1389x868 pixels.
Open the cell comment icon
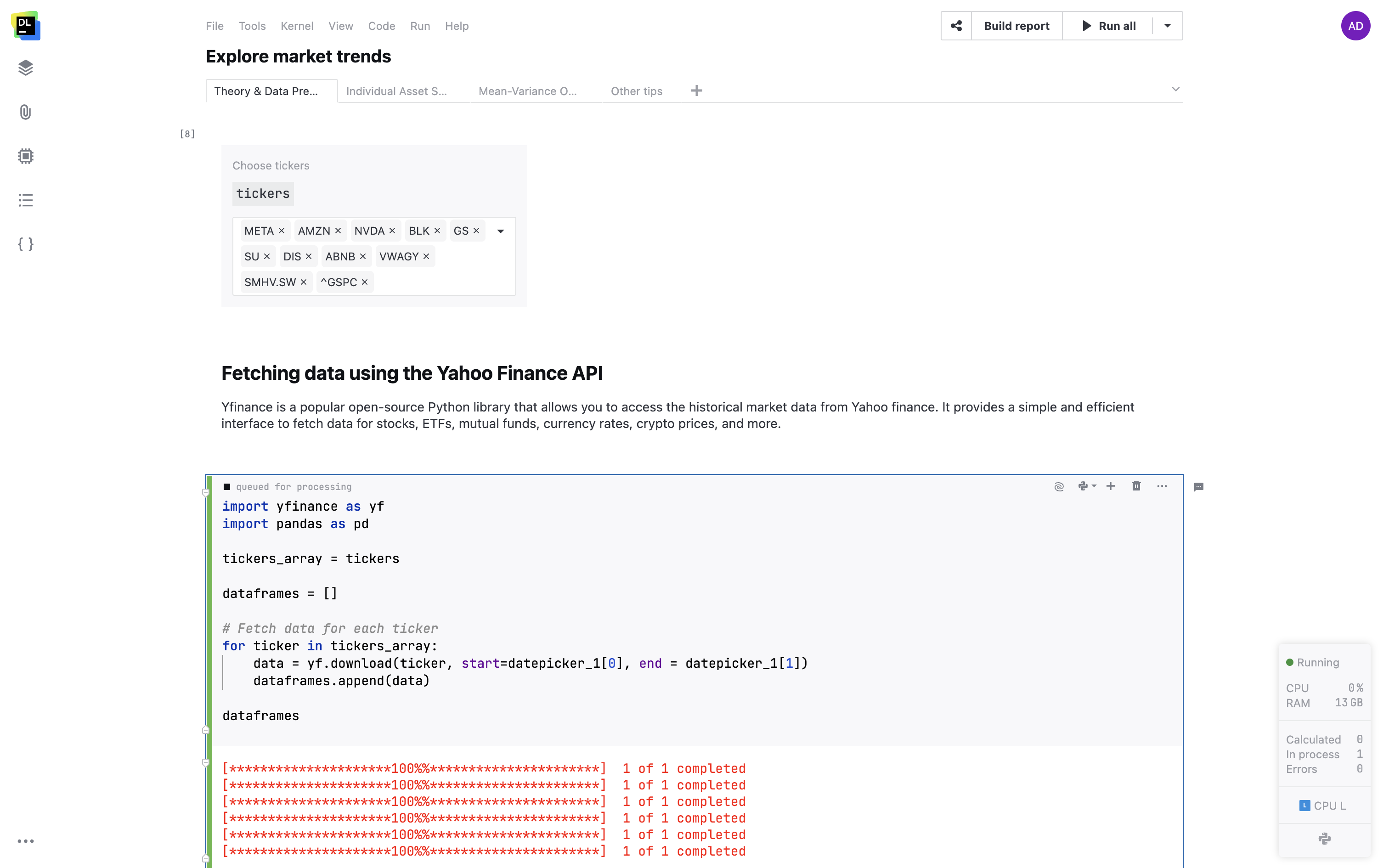click(x=1198, y=487)
